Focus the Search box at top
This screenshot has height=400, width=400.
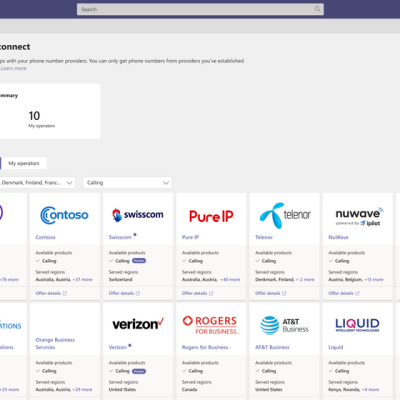pos(200,9)
